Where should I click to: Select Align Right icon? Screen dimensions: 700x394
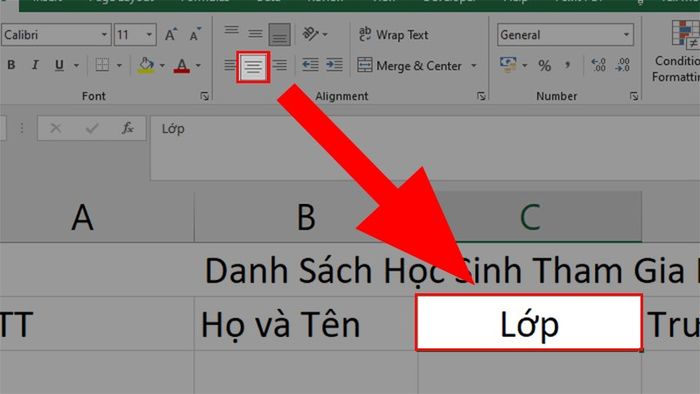coord(280,66)
